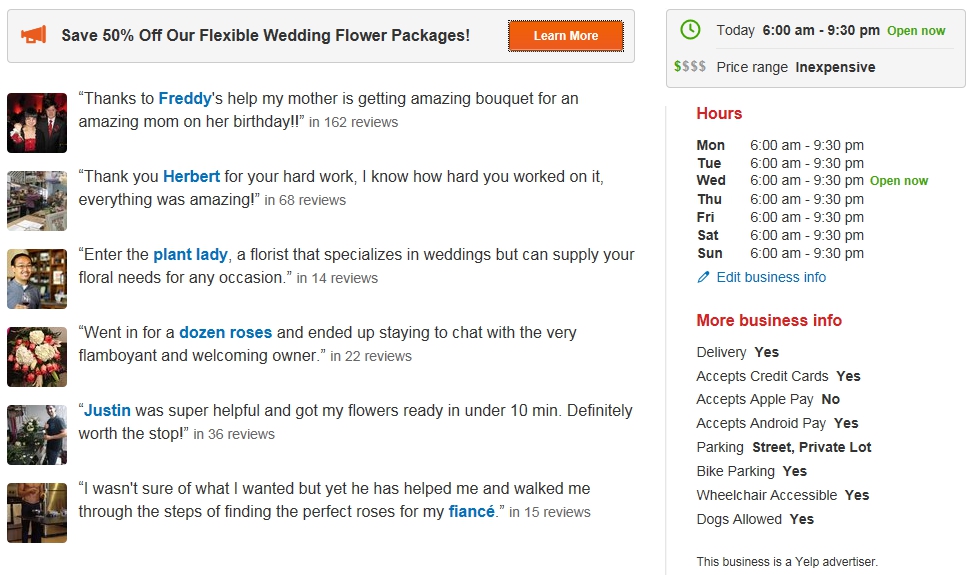View the flower shop interior photo thumbnail
Image resolution: width=970 pixels, height=575 pixels.
[37, 201]
